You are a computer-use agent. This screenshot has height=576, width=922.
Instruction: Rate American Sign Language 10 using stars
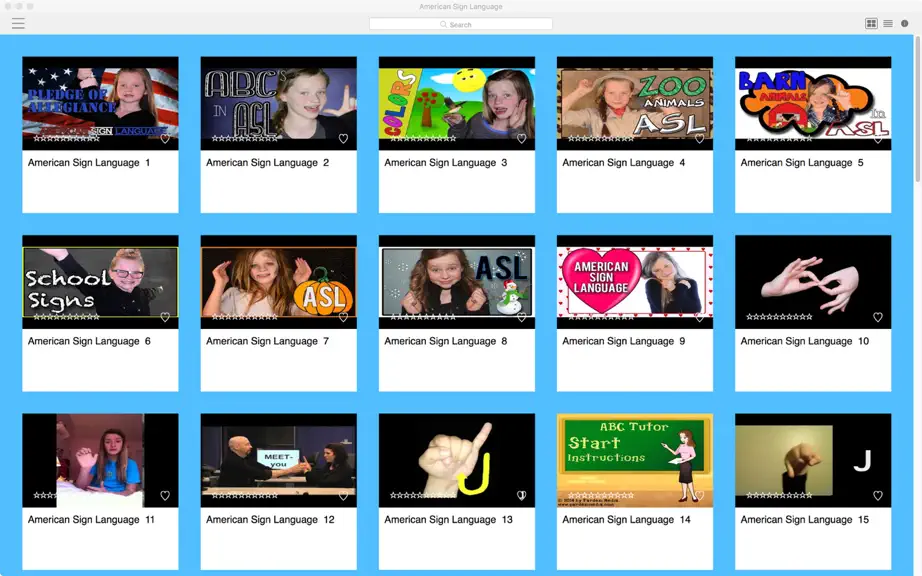coord(779,317)
